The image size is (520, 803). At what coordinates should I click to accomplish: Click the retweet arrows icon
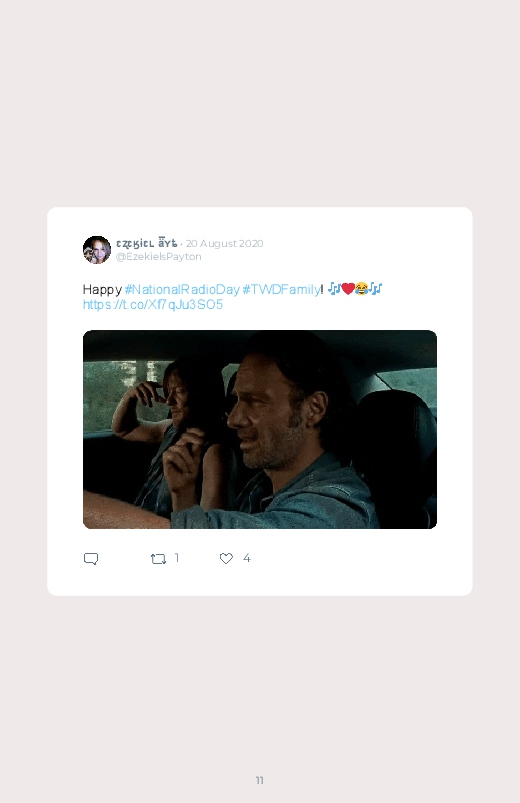coord(158,559)
